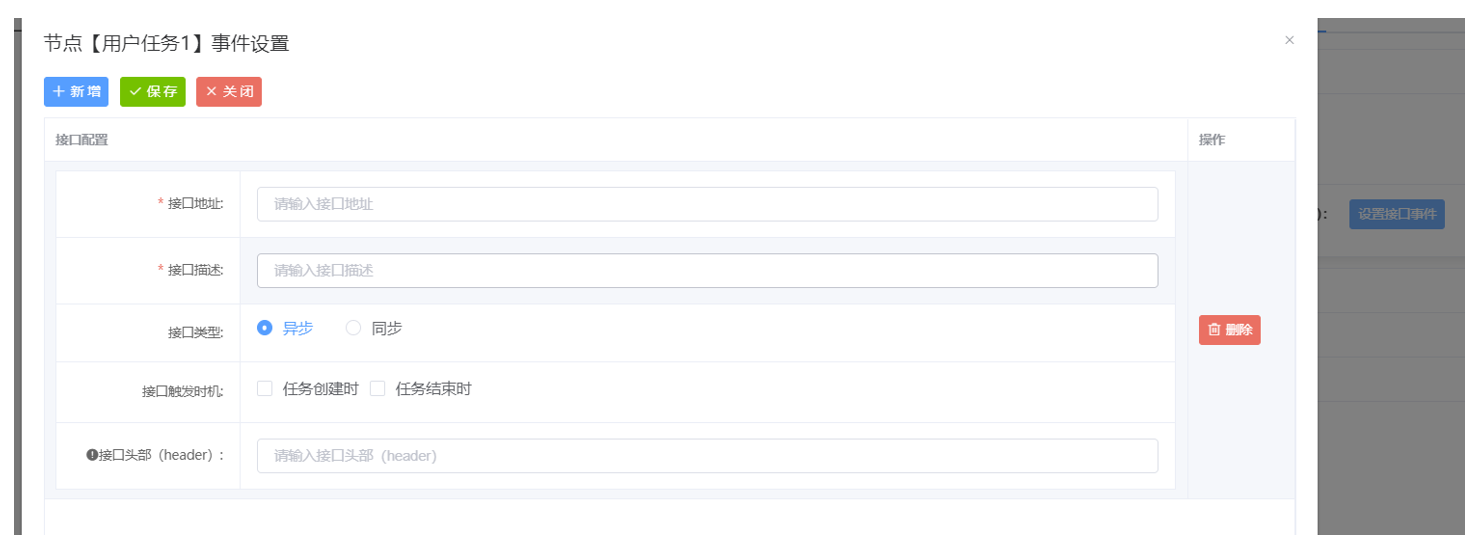Enable the 任务创建时 checkbox
Viewport: 1465px width, 539px height.
(x=265, y=389)
